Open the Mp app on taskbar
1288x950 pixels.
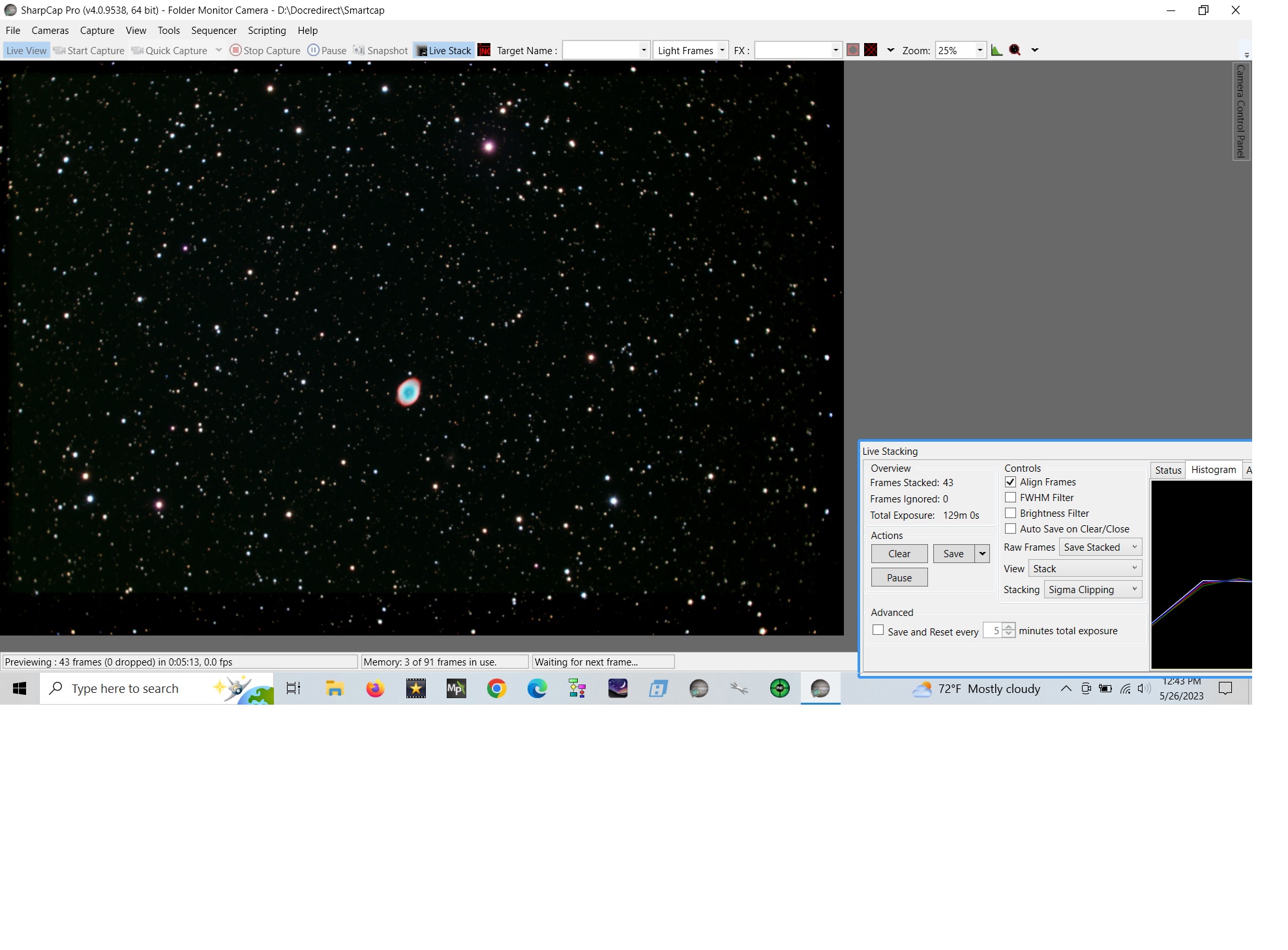coord(456,688)
